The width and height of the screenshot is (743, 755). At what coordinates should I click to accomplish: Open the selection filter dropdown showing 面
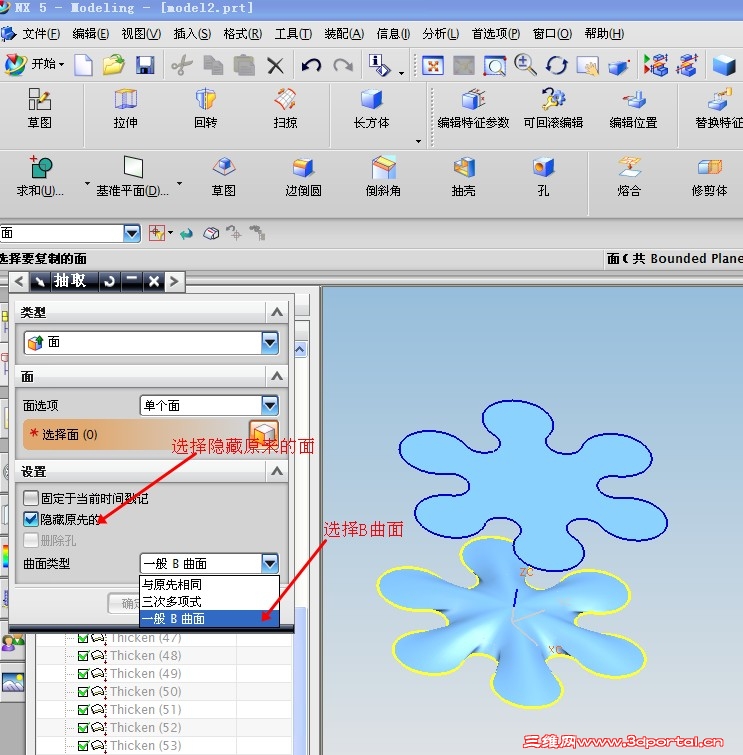pyautogui.click(x=132, y=234)
